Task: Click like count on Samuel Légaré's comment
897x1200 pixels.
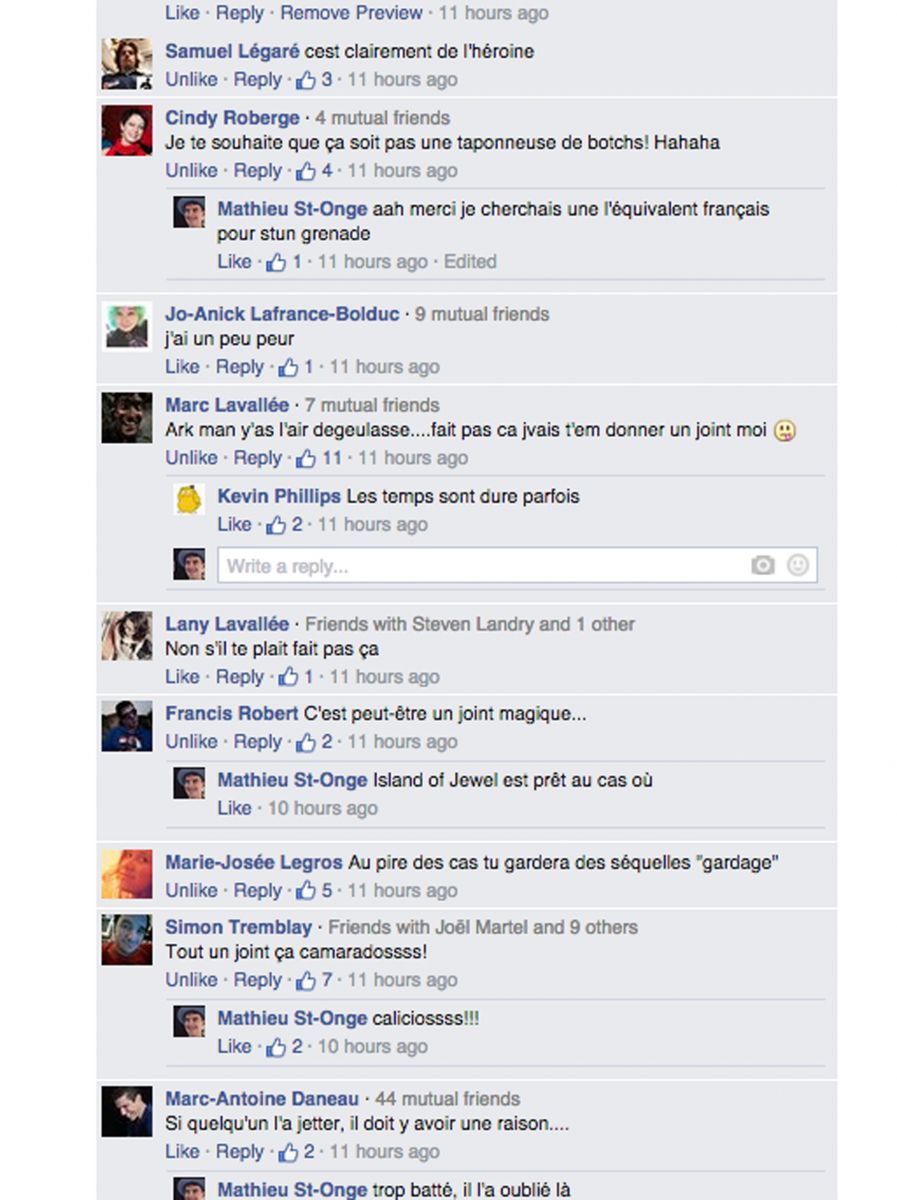Action: tap(314, 80)
